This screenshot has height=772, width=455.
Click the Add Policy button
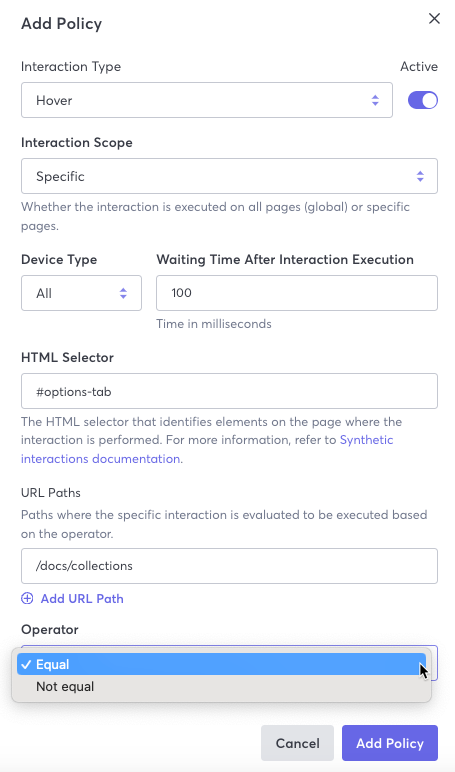pyautogui.click(x=390, y=743)
